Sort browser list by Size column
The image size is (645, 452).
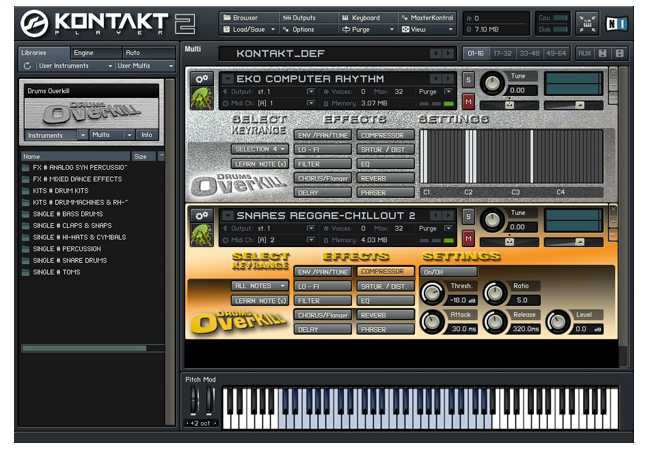pyautogui.click(x=143, y=156)
